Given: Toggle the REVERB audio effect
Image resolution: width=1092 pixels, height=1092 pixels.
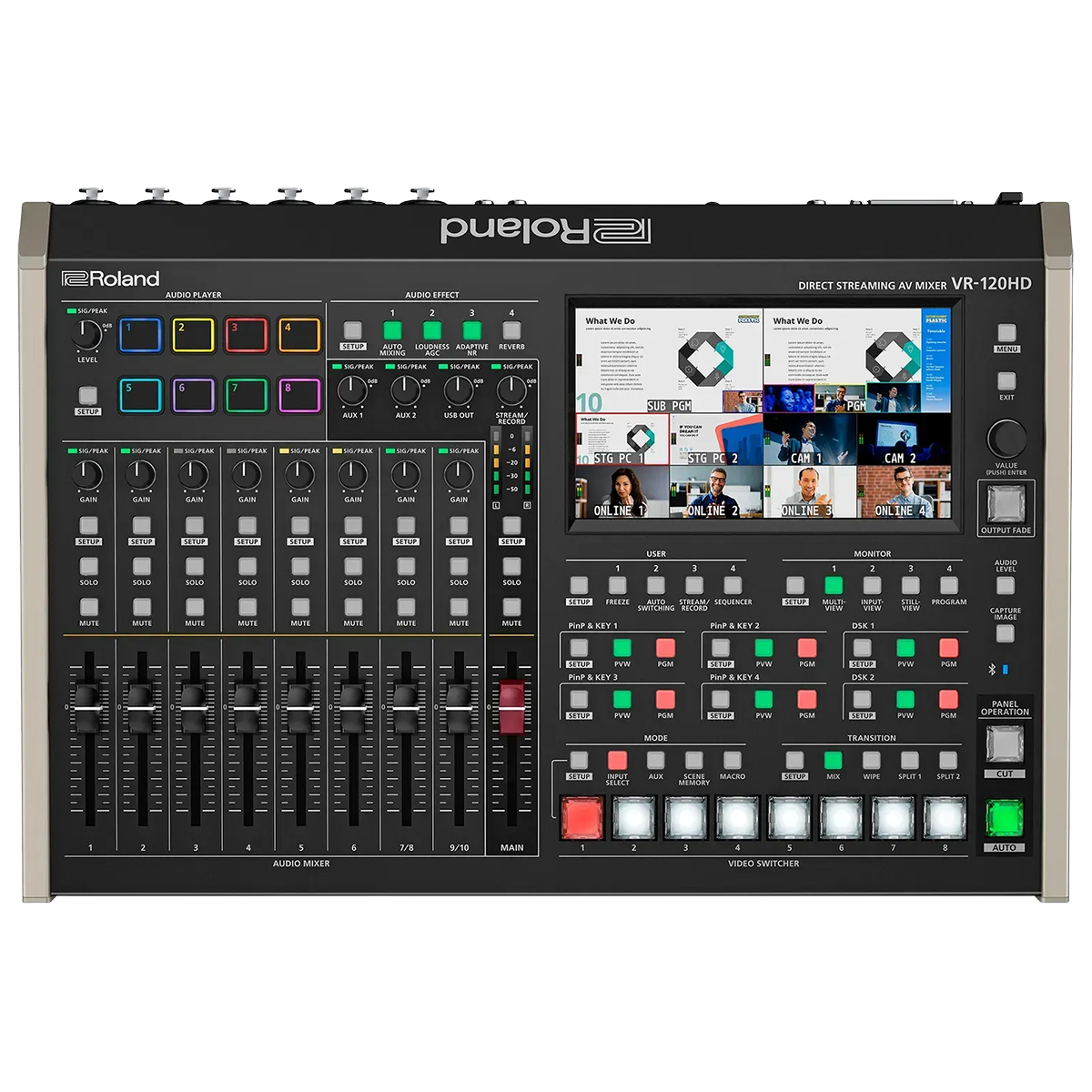Looking at the screenshot, I should tap(511, 330).
